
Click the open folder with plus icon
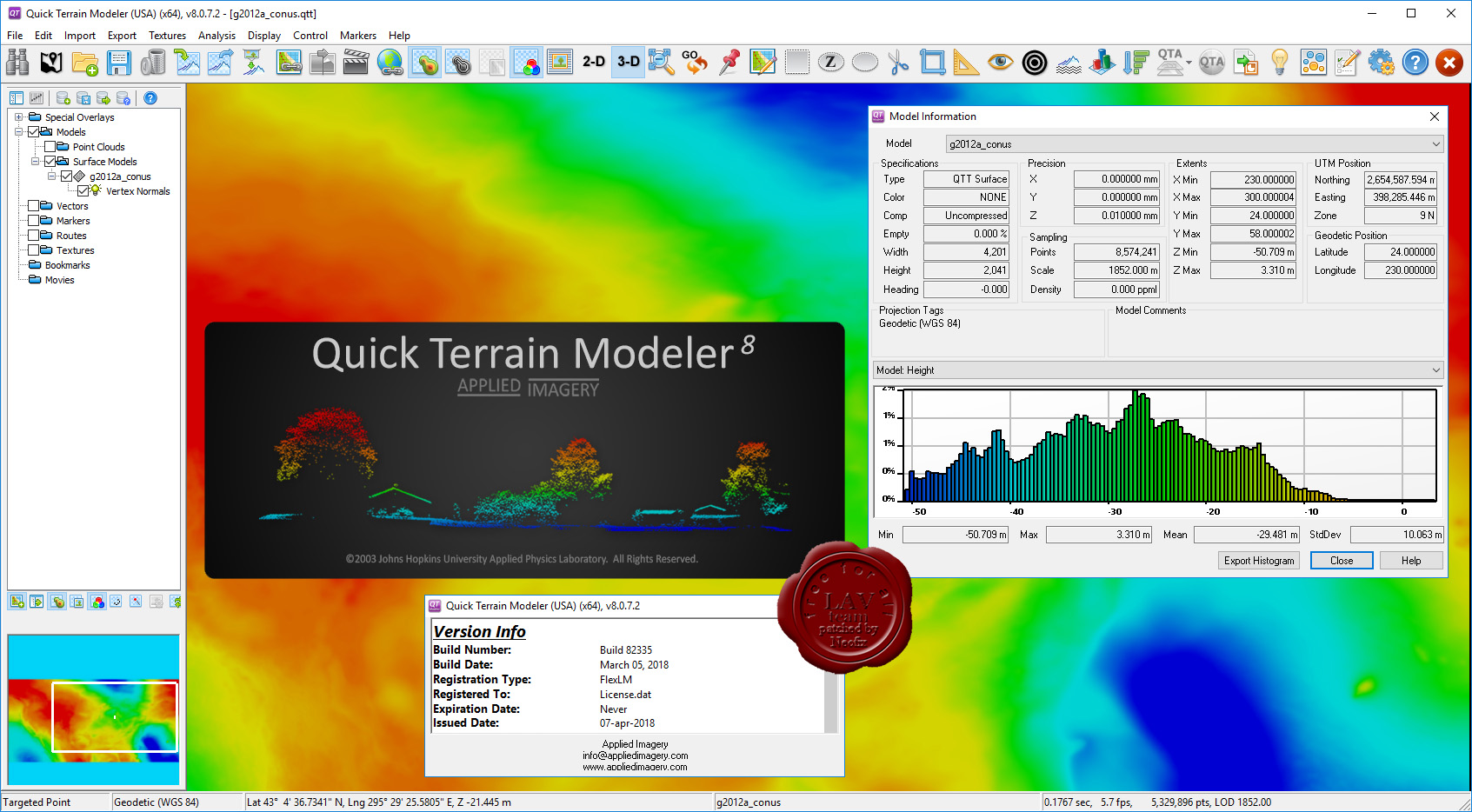(x=85, y=63)
